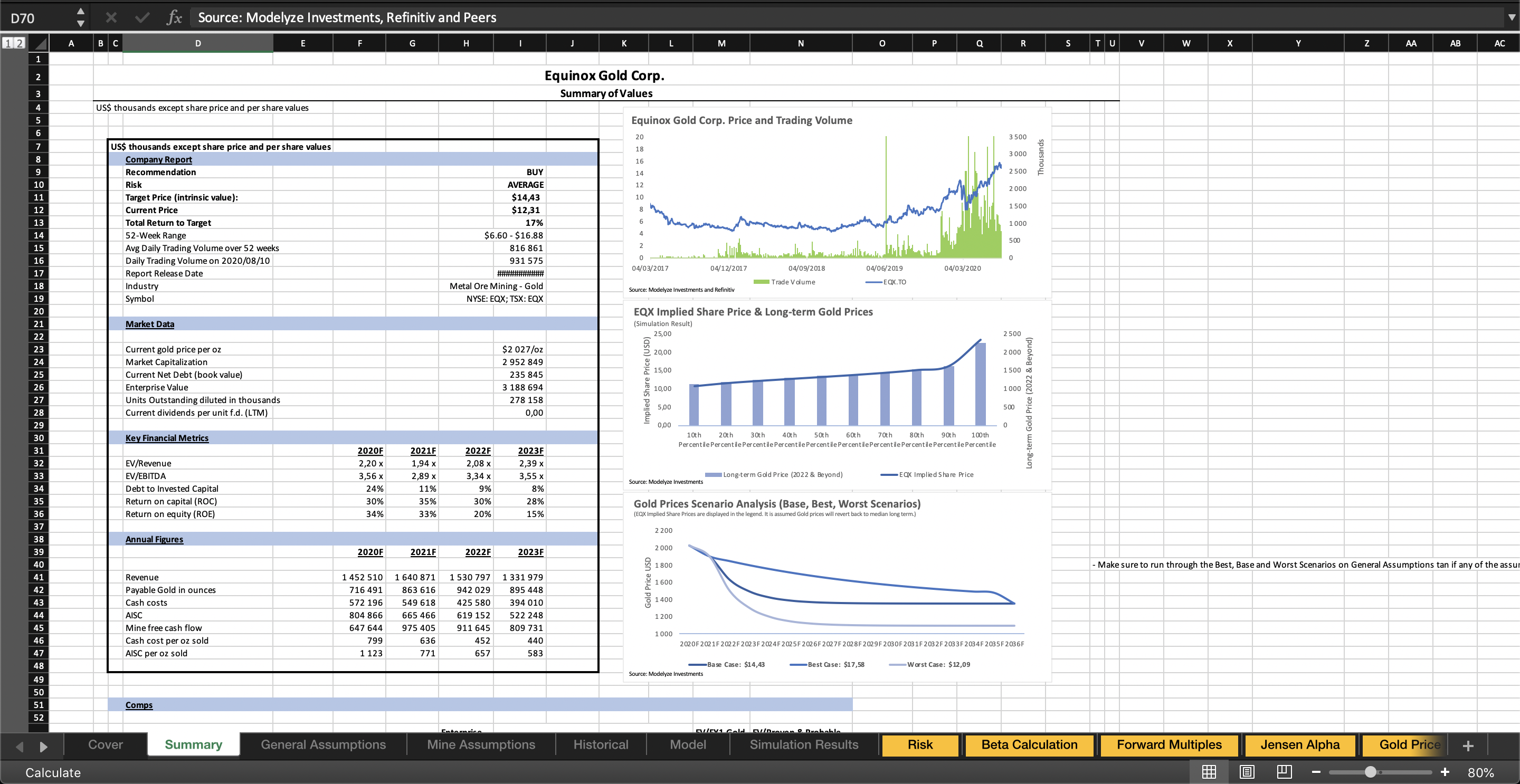Screen dimensions: 1520x784
Task: Click the Best Case: $17,58 legend entry
Action: click(x=827, y=664)
